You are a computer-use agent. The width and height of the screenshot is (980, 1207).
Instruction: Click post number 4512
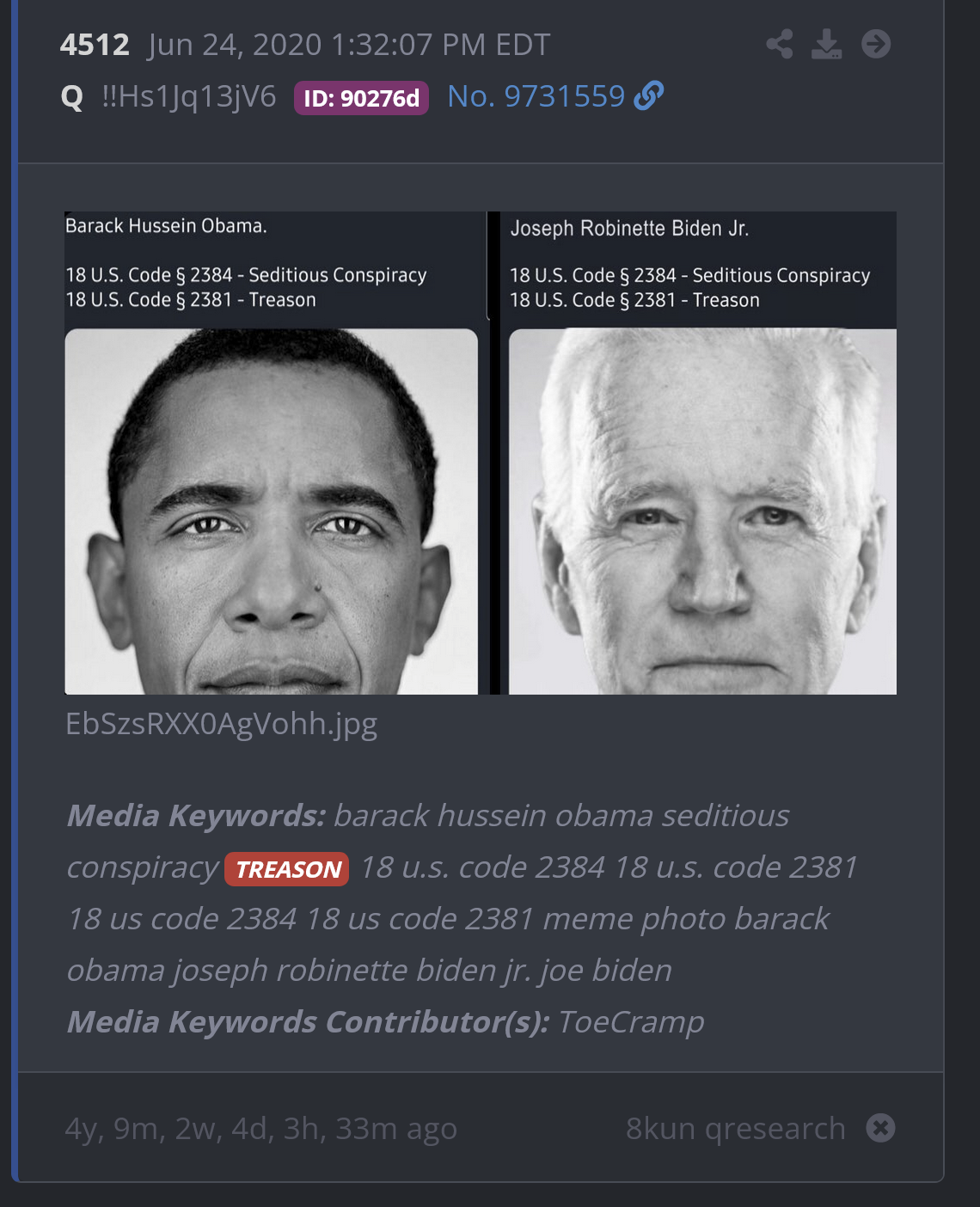(95, 45)
